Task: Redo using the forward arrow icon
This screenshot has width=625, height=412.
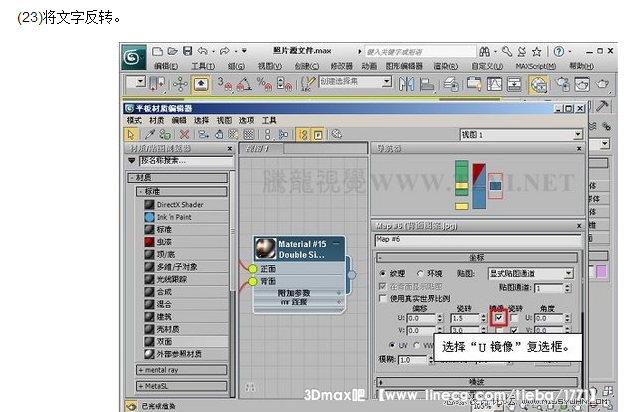Action: point(225,51)
